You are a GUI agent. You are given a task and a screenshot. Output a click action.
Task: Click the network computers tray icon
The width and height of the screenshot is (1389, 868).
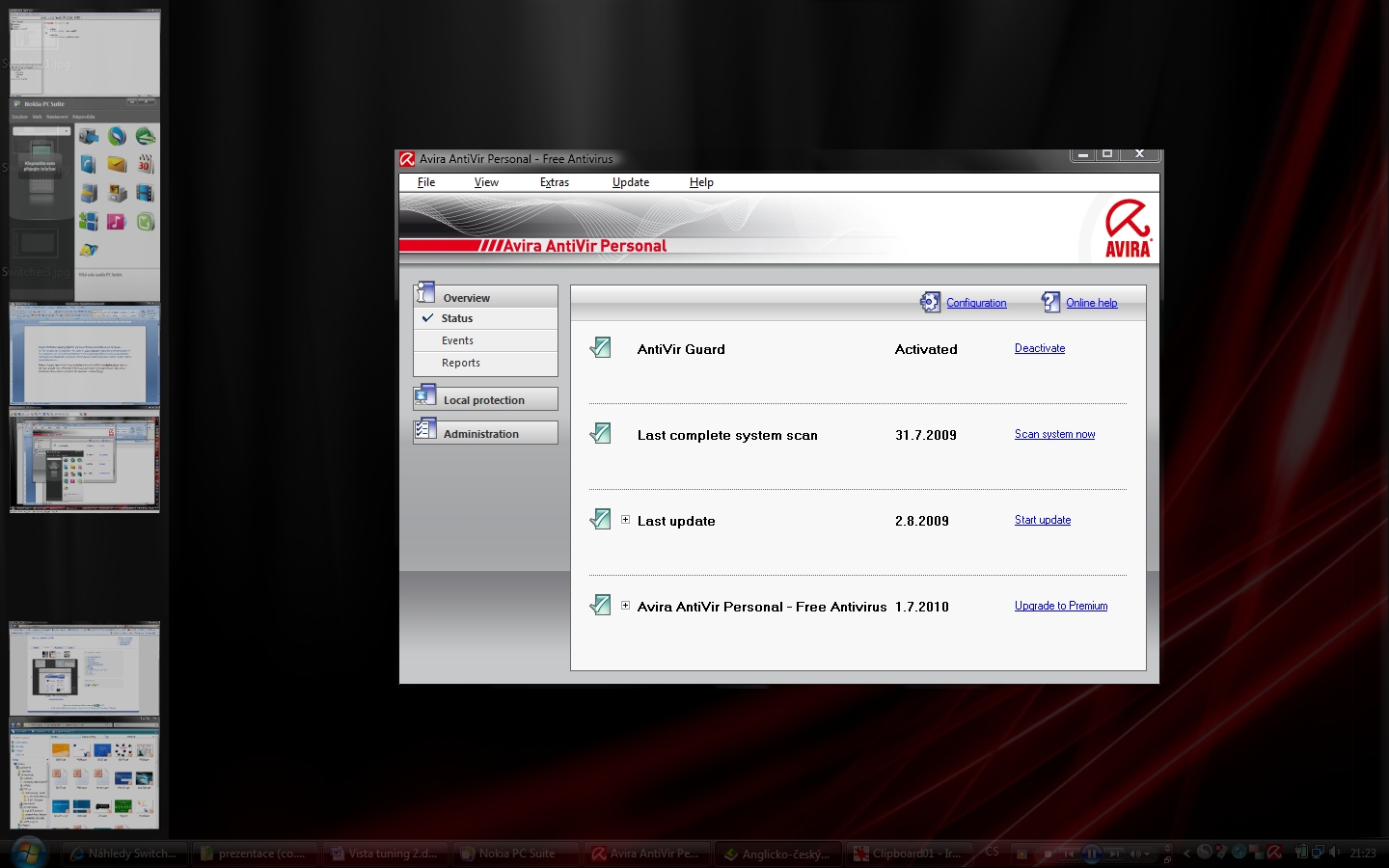(x=1318, y=852)
